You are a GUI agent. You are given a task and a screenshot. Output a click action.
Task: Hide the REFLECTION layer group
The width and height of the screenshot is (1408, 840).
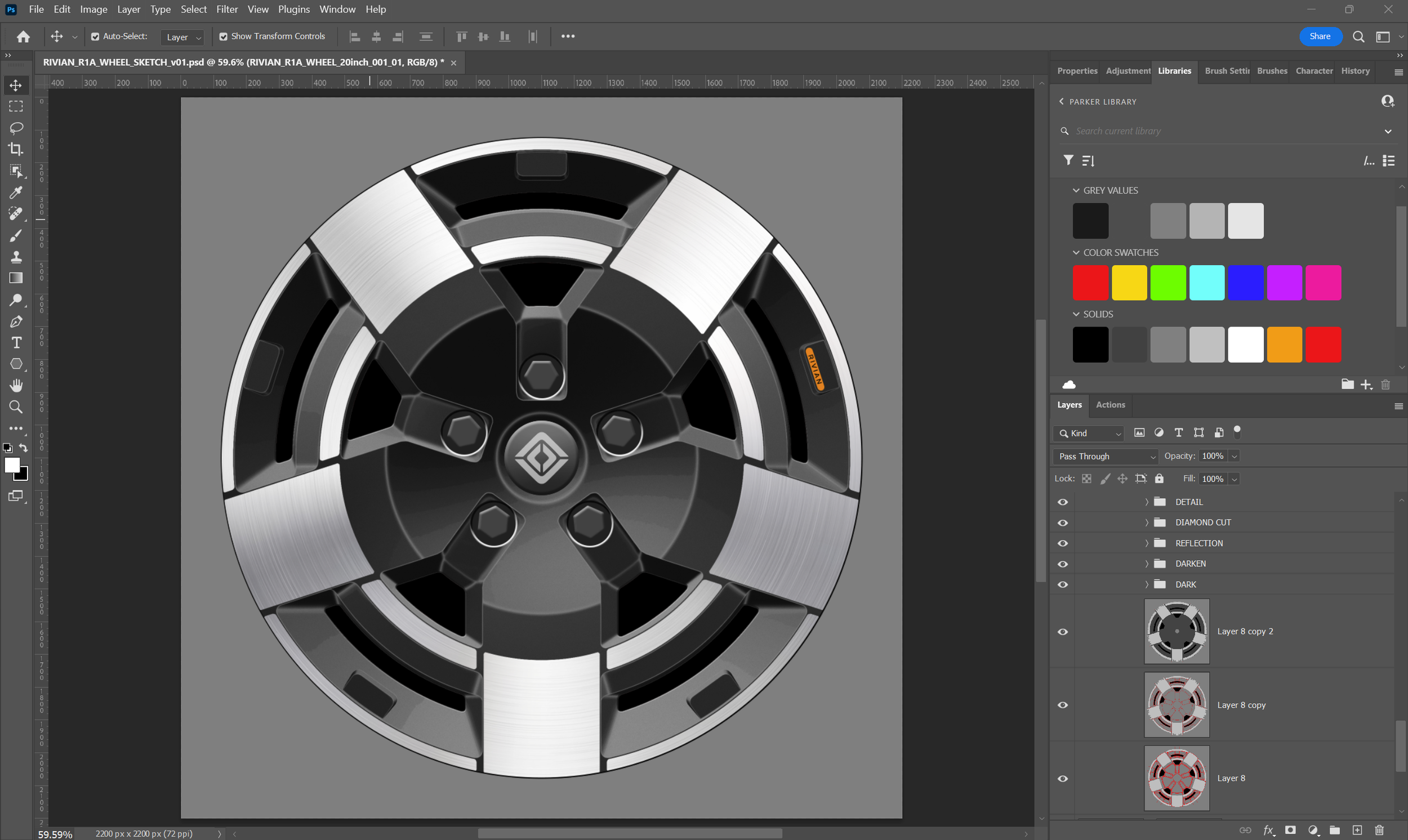1063,543
